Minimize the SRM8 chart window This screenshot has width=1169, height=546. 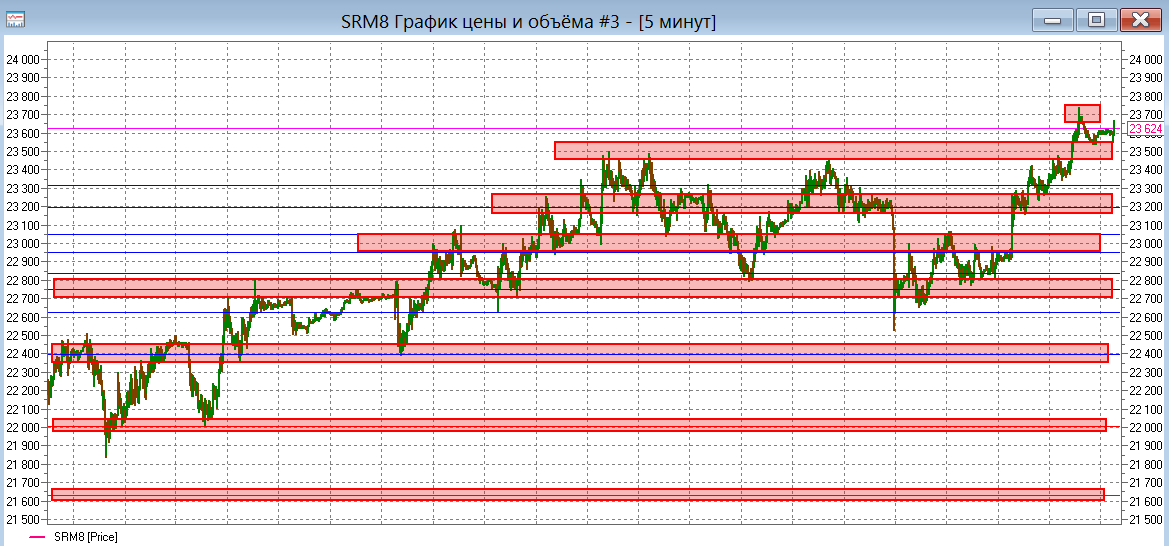coord(1053,20)
